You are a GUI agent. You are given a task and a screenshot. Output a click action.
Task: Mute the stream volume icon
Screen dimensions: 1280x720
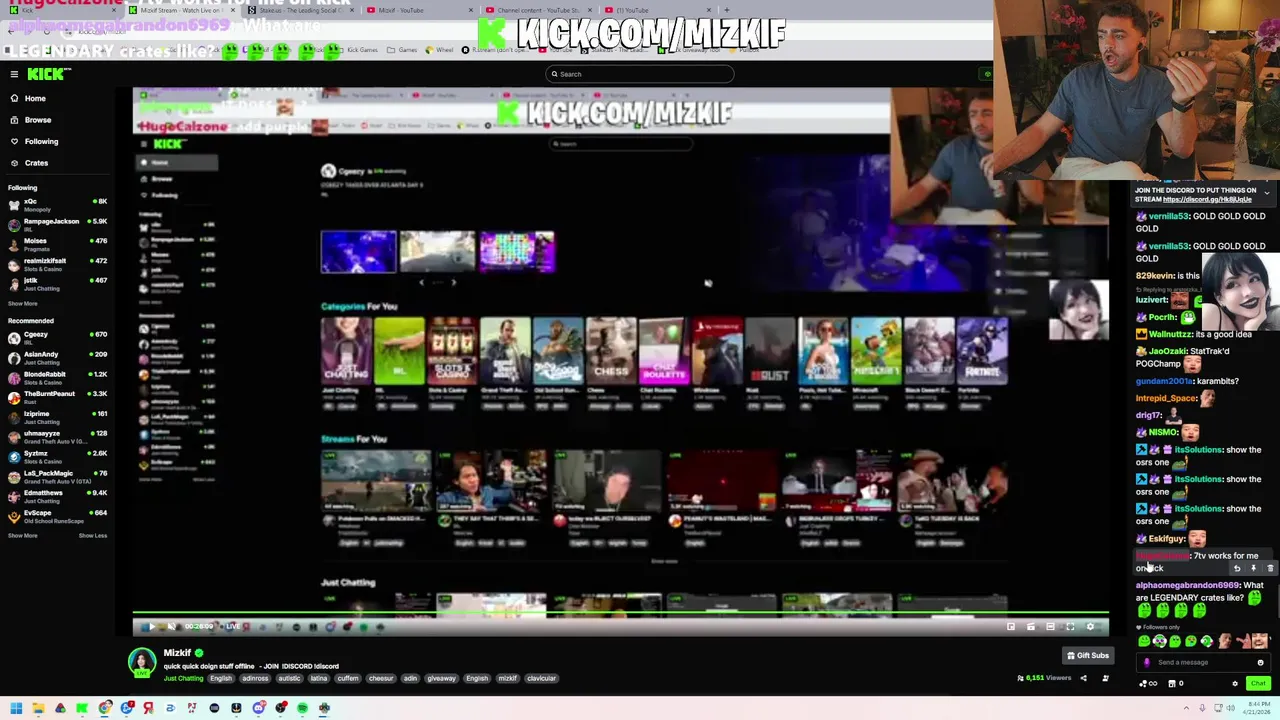(172, 627)
